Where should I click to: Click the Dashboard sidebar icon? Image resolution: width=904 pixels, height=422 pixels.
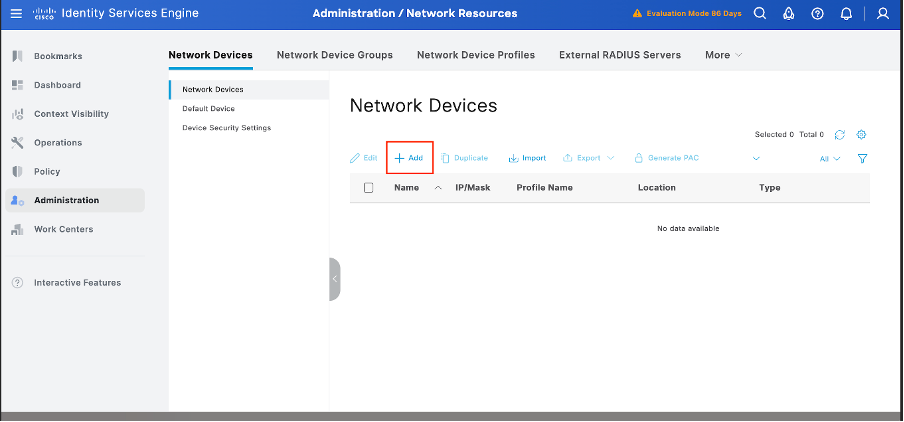[17, 85]
